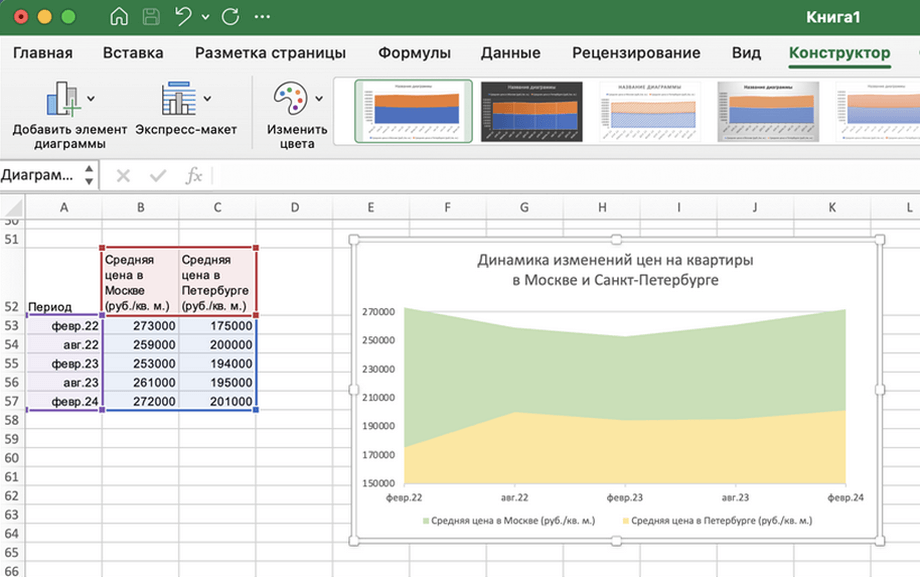Click the Период cell
This screenshot has height=577, width=920.
[64, 282]
